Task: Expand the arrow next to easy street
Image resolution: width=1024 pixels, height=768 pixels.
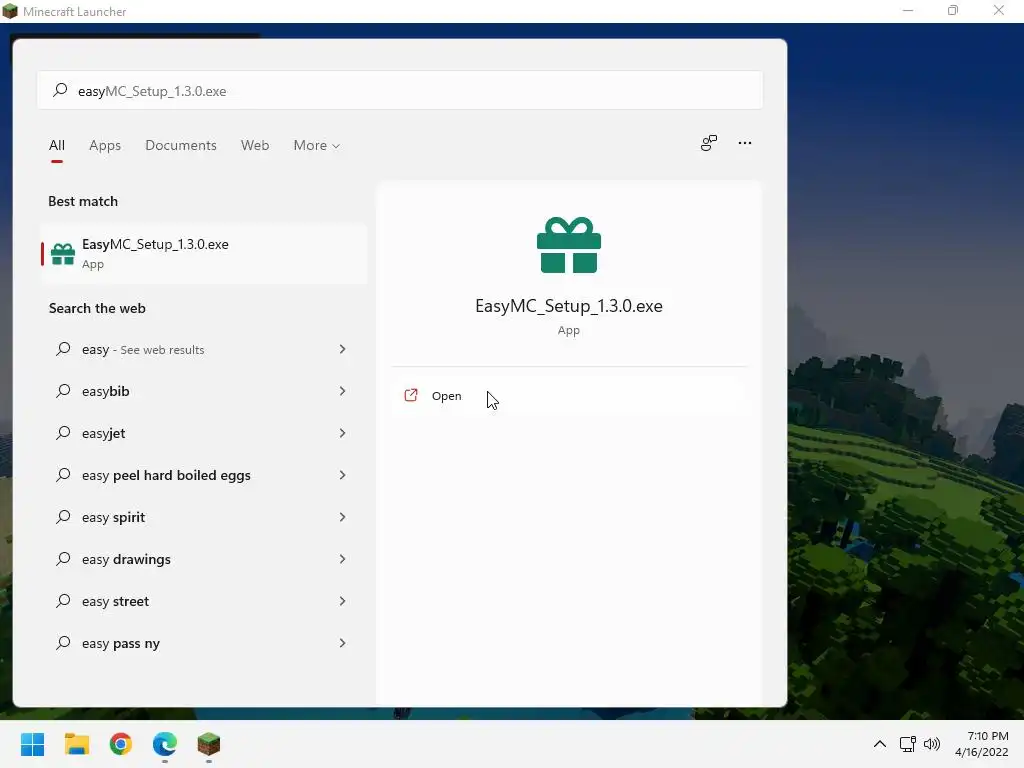Action: coord(342,601)
